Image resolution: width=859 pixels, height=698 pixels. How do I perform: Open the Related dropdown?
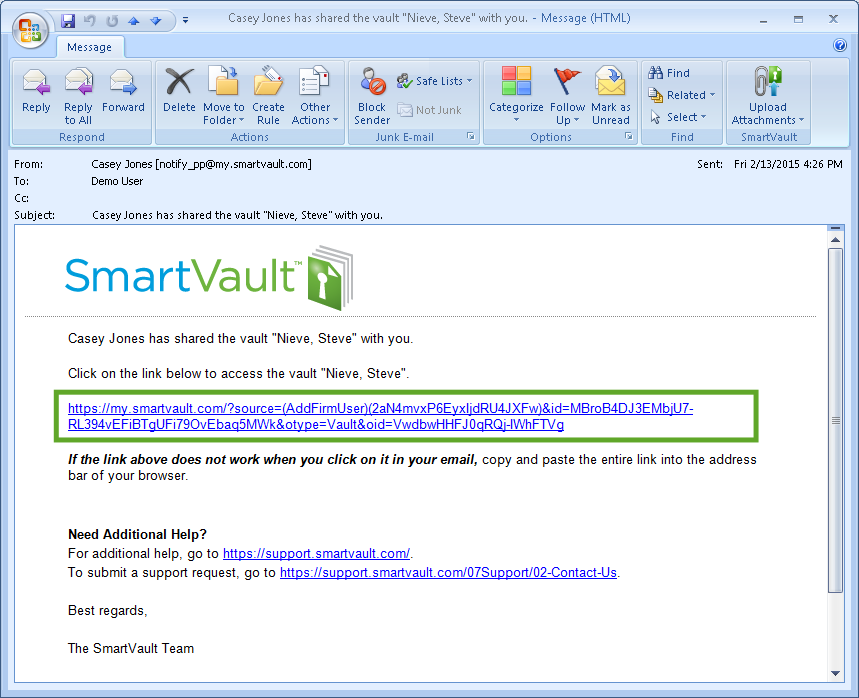coord(682,95)
